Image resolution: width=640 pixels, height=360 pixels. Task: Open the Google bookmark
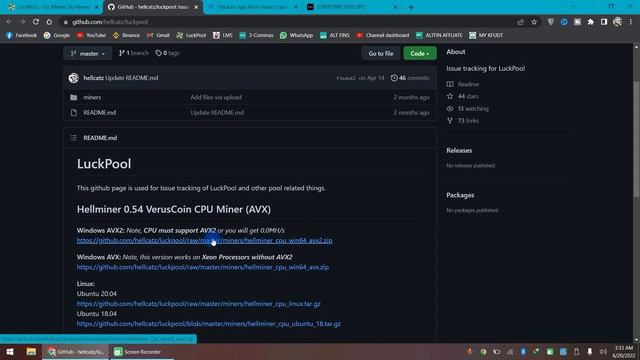(57, 36)
